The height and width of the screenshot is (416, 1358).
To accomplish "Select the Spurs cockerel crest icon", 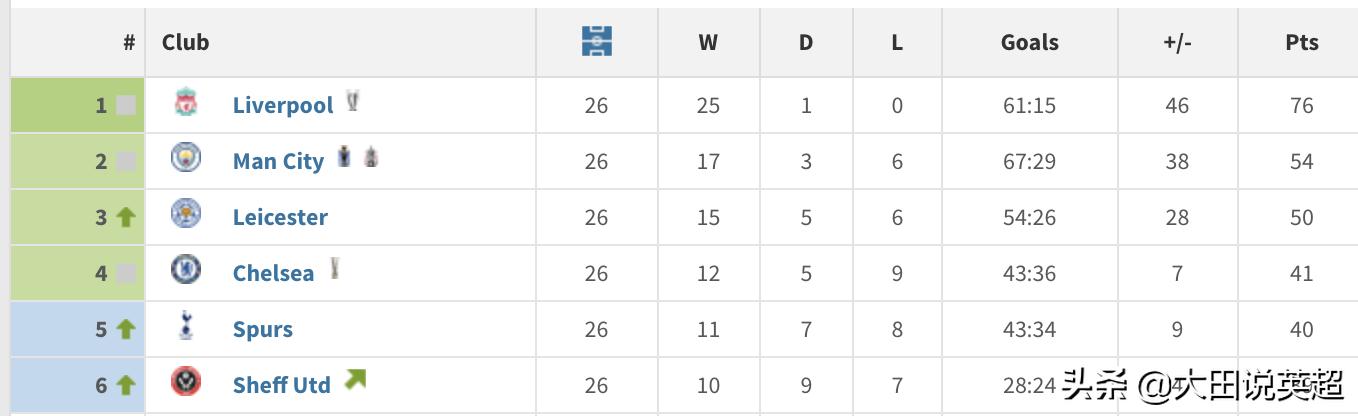I will pos(186,326).
